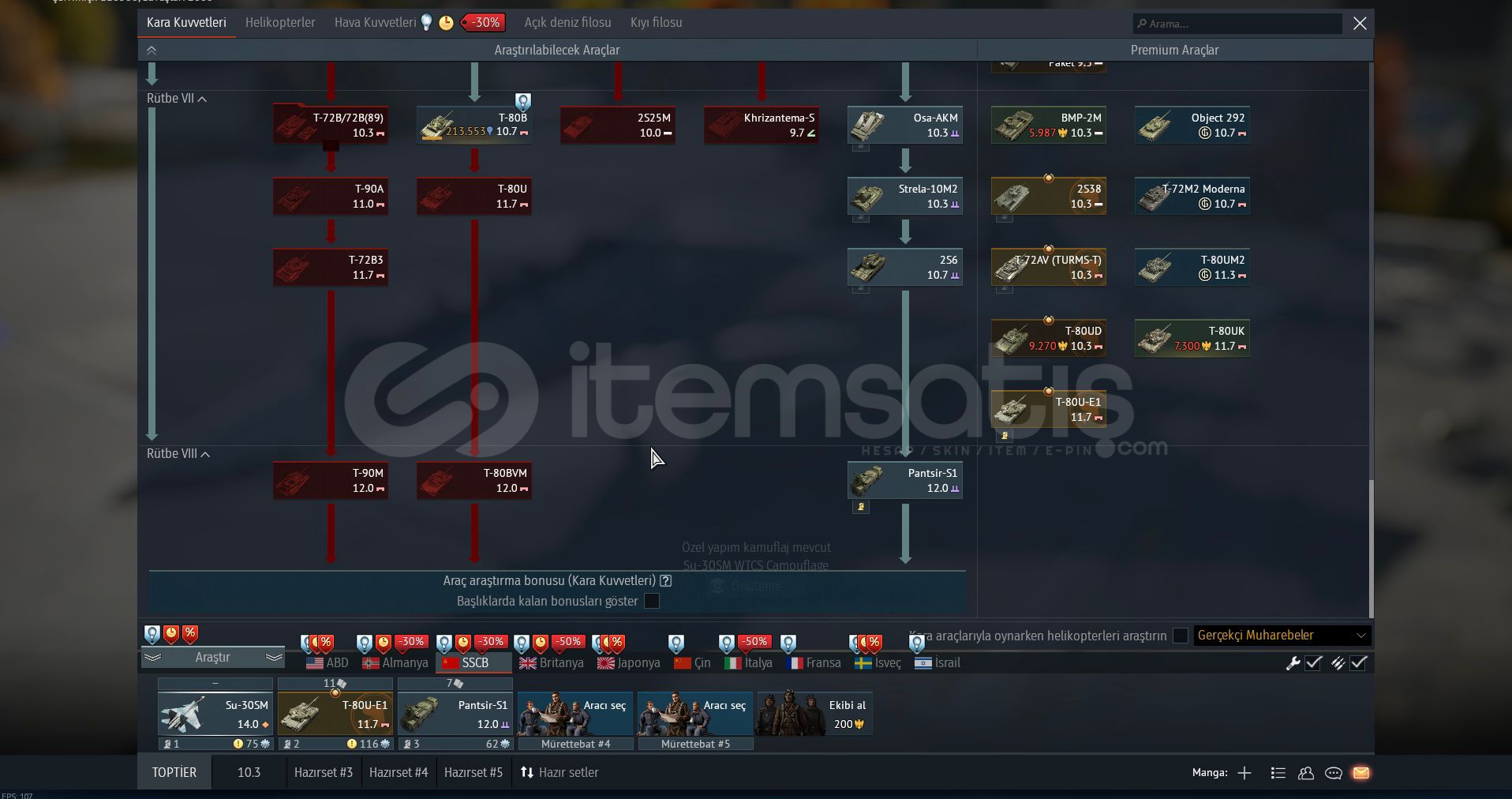Switch to Açık deniz filosu tab

coord(567,22)
